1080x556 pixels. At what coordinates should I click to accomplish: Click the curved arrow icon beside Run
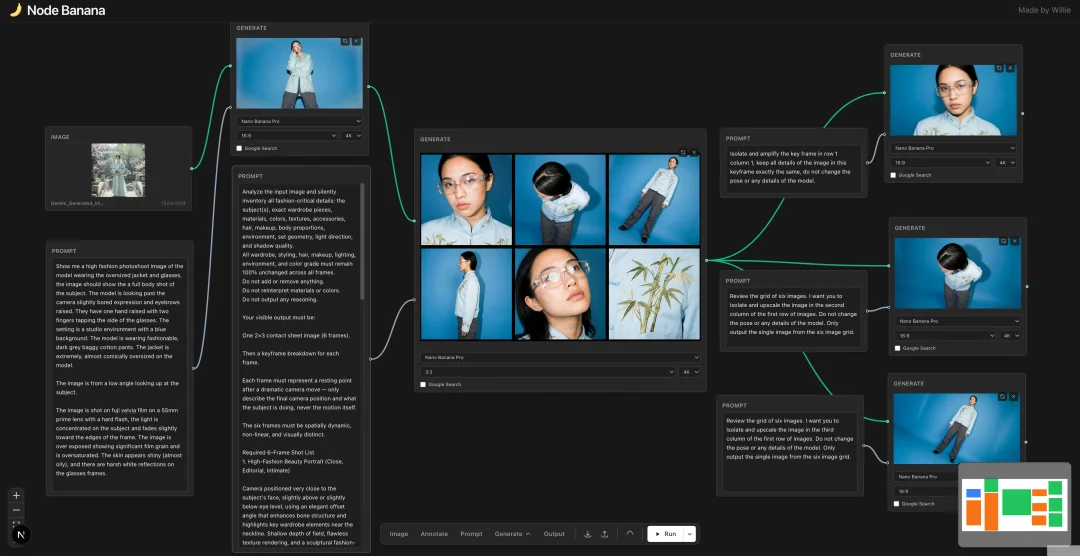(630, 533)
